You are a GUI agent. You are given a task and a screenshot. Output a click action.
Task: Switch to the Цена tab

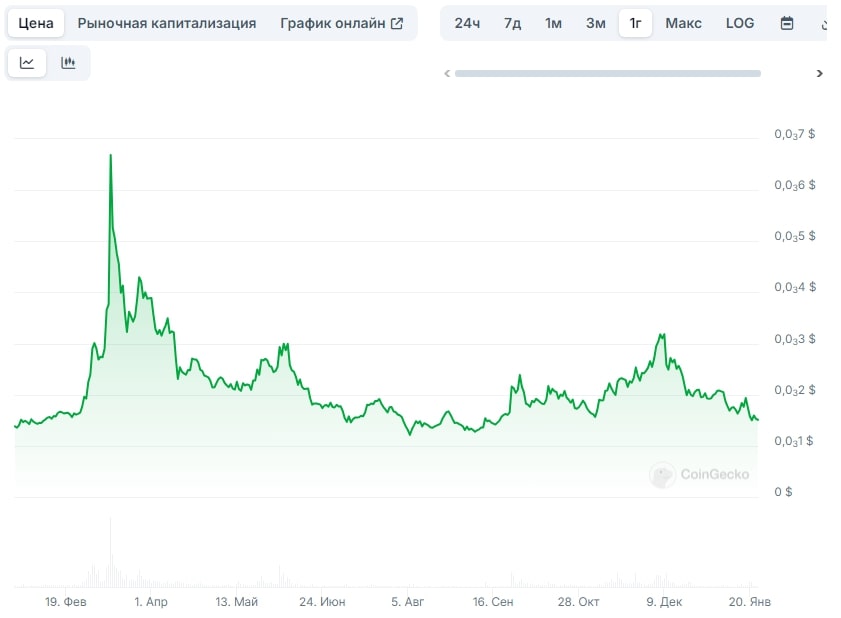pyautogui.click(x=36, y=23)
